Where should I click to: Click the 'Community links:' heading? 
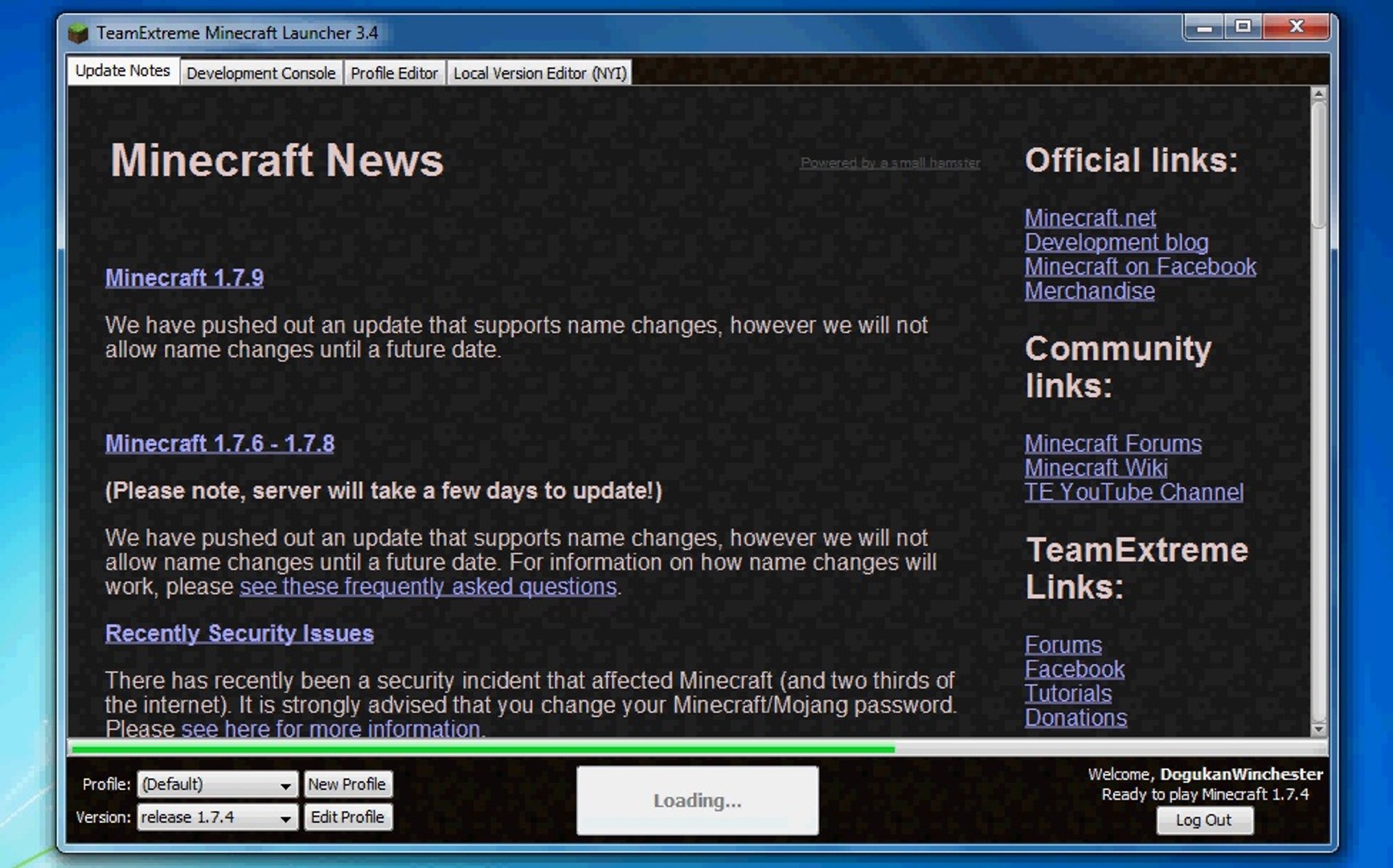(x=1118, y=367)
